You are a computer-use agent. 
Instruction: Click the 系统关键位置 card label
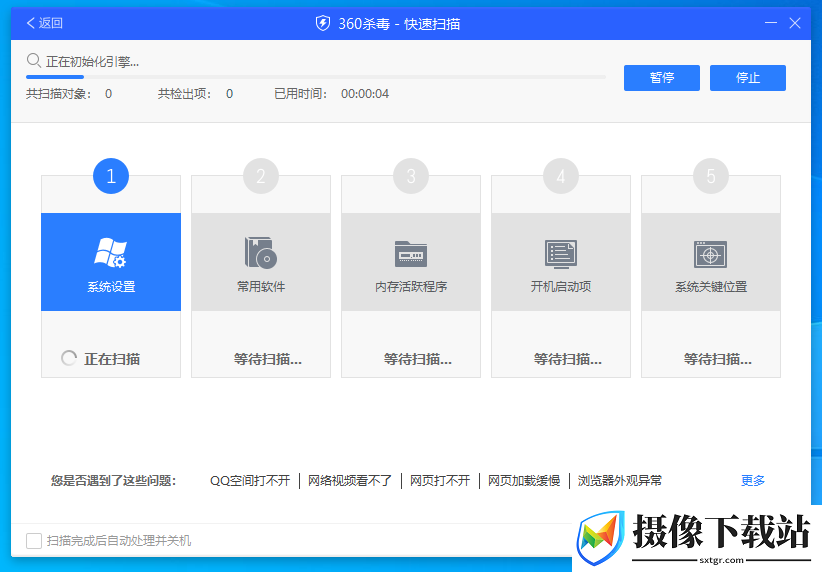[710, 287]
